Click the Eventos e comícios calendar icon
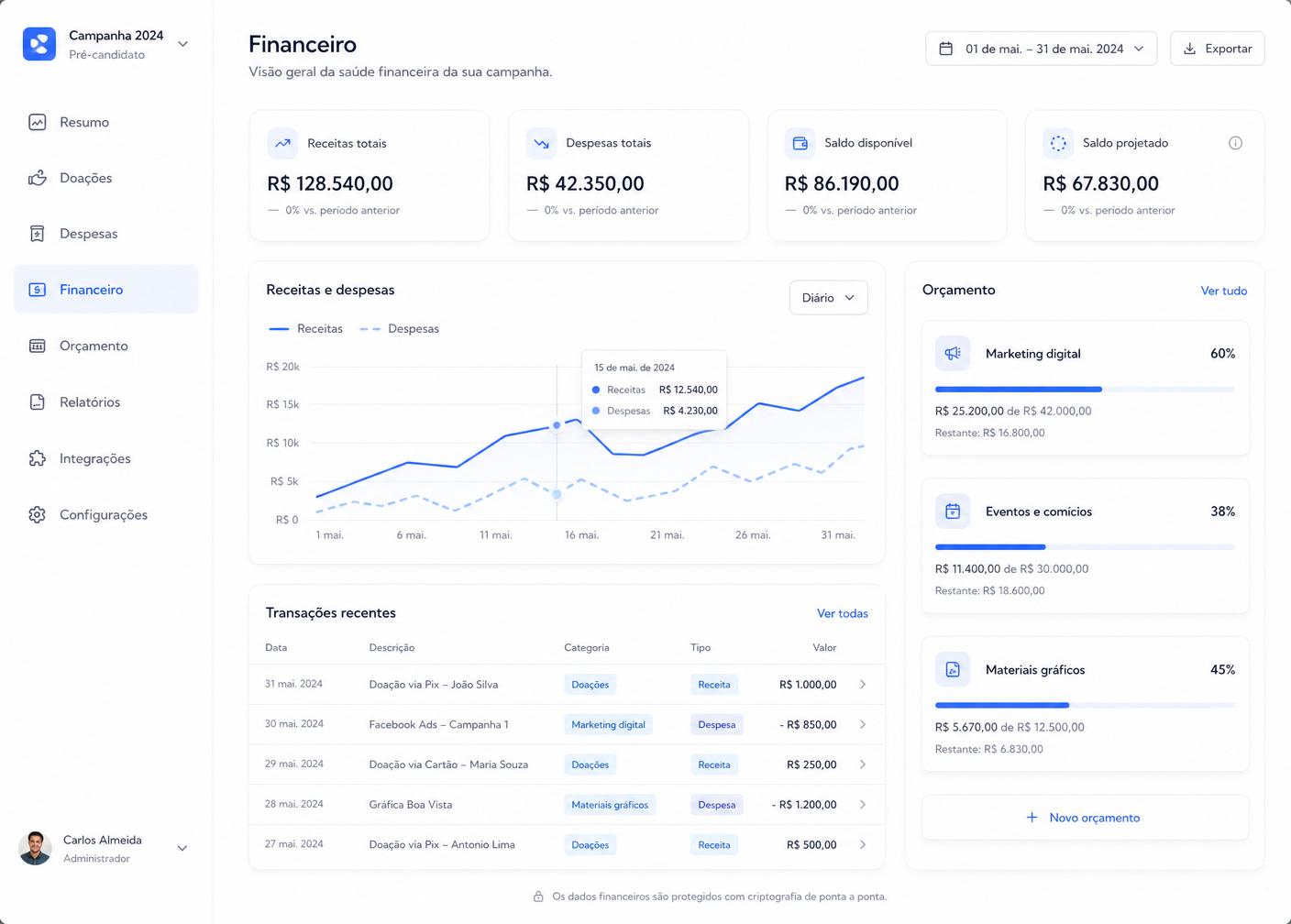Screen dimensions: 1291x924 pyautogui.click(x=953, y=511)
